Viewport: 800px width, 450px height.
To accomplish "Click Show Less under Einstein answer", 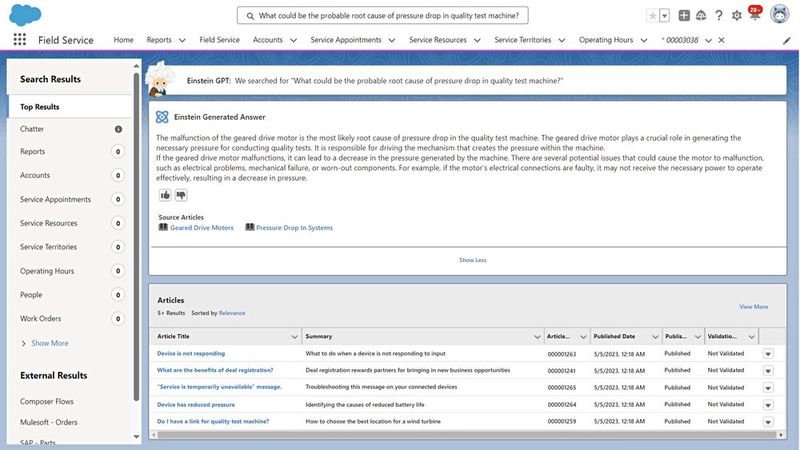I will point(473,260).
